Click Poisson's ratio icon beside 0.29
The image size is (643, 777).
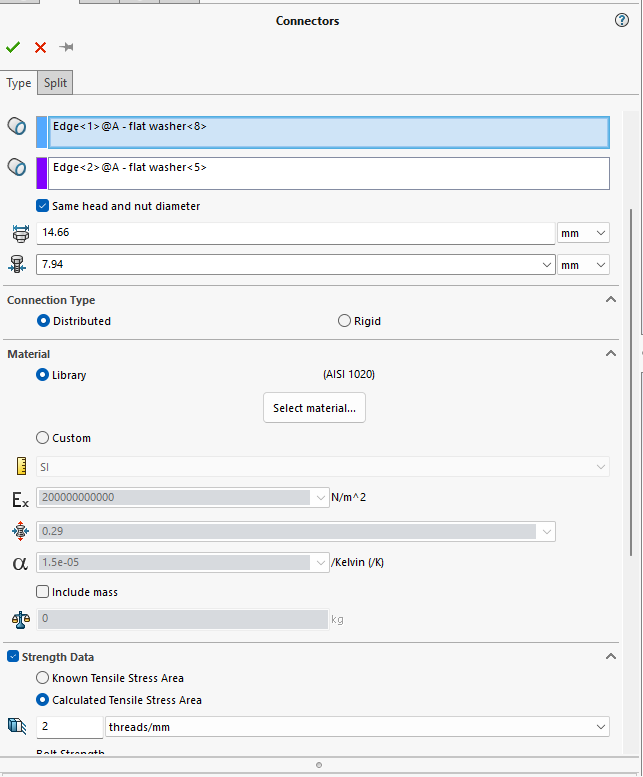pos(20,531)
